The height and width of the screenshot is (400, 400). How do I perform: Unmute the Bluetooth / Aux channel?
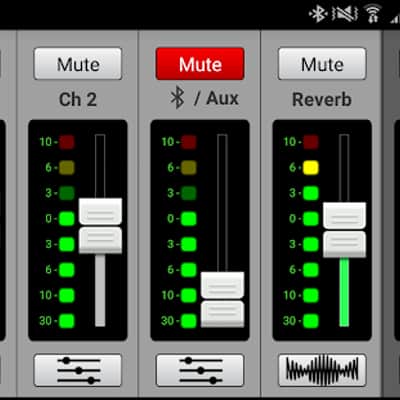[x=200, y=64]
